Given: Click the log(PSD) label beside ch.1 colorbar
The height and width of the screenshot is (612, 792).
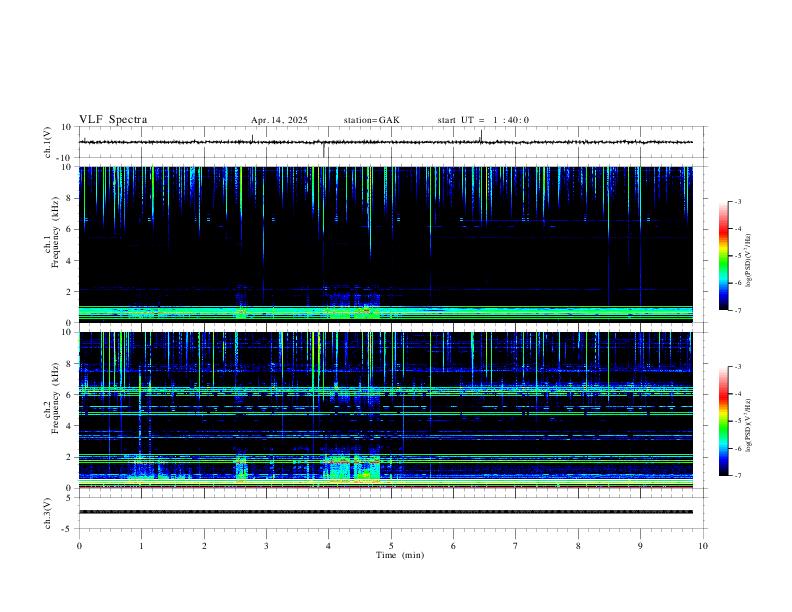Looking at the screenshot, I should [x=749, y=260].
